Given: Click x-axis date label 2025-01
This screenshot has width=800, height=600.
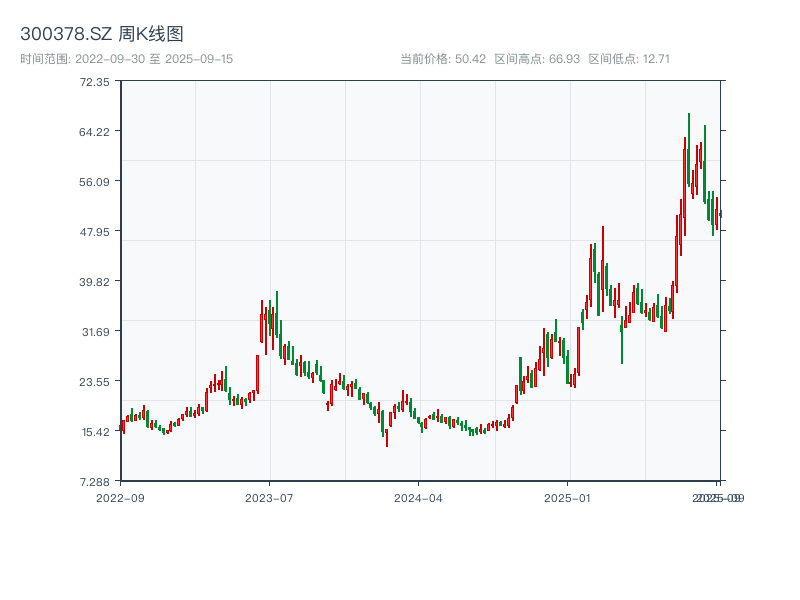Looking at the screenshot, I should point(567,498).
